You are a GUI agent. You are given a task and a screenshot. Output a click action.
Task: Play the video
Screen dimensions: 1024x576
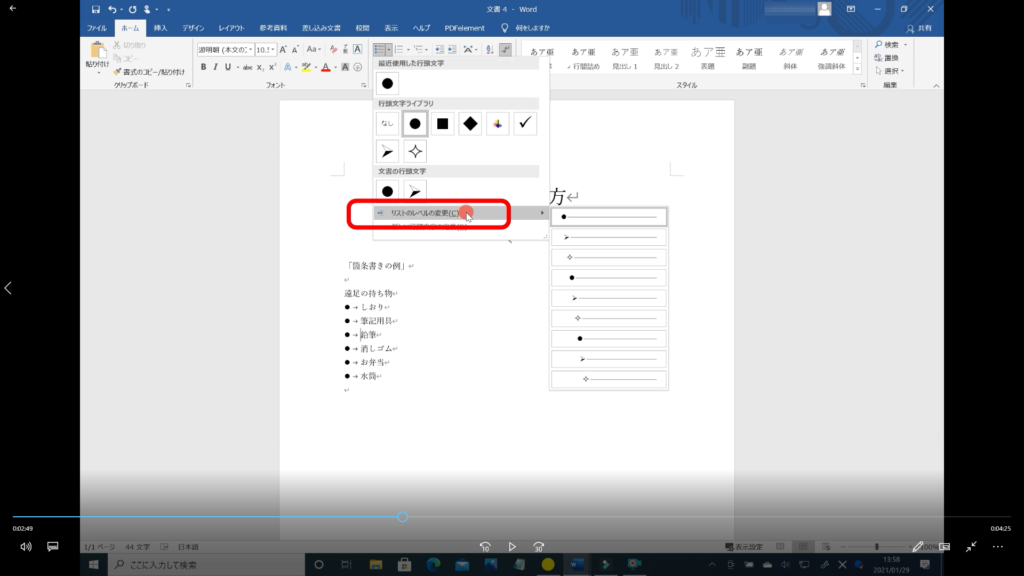click(x=512, y=547)
